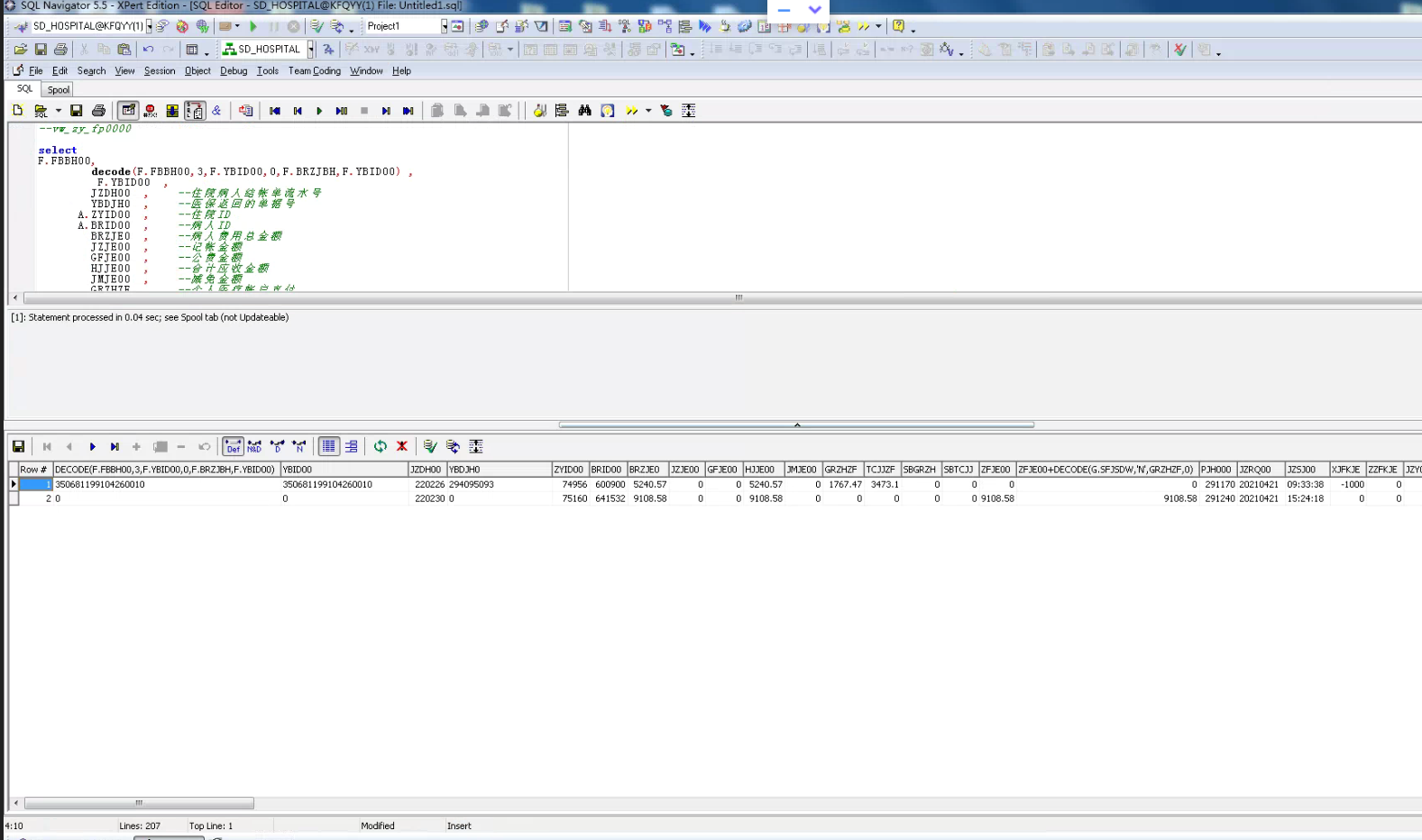
Task: Toggle the D column display mode button
Action: click(x=277, y=447)
